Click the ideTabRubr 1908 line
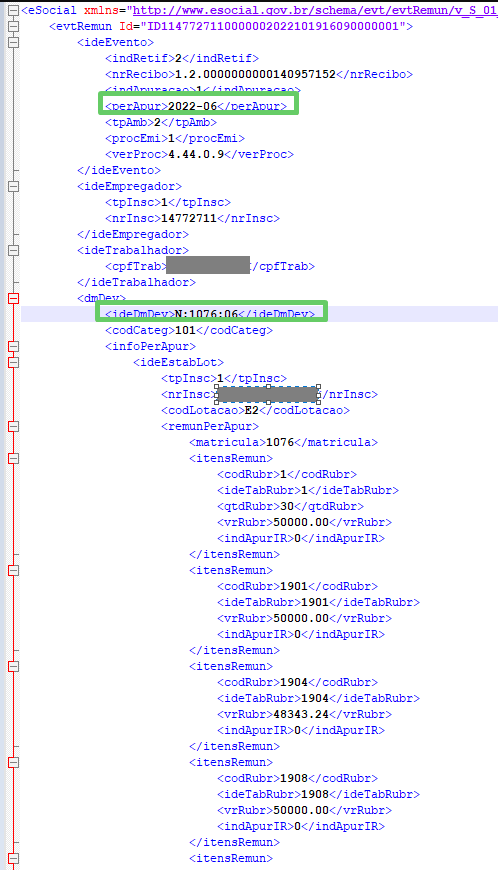The width and height of the screenshot is (498, 870). (318, 795)
